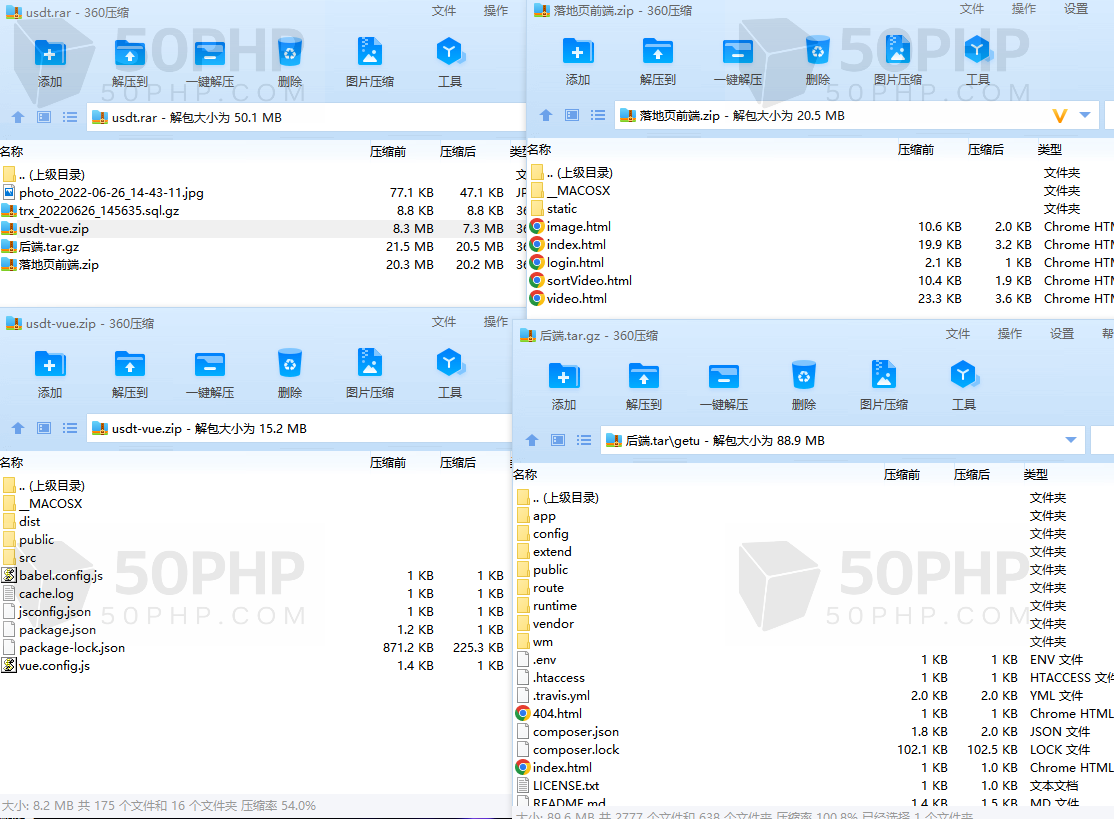Click 添加 icon in usdt.rar window
The height and width of the screenshot is (819, 1114).
[50, 54]
